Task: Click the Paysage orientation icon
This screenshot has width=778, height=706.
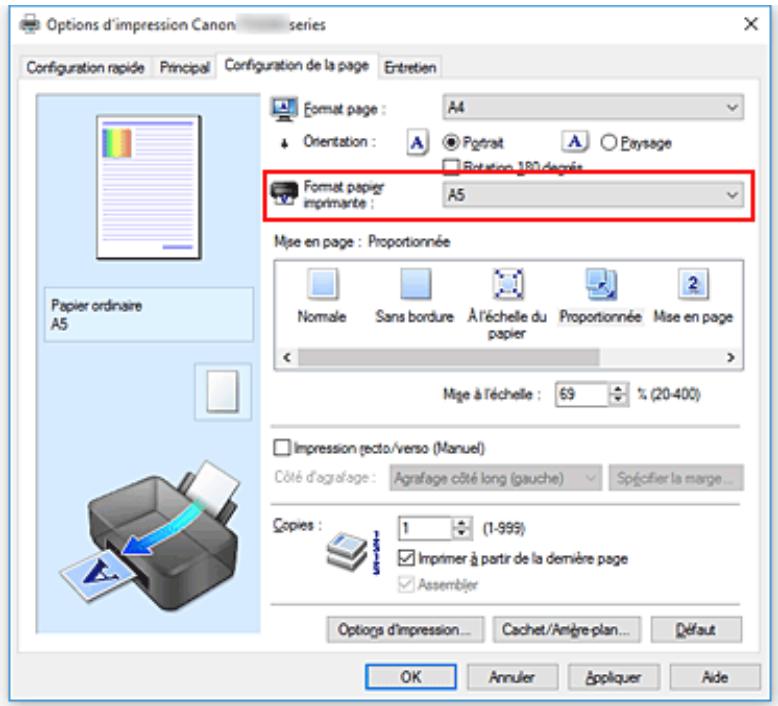Action: (x=575, y=142)
